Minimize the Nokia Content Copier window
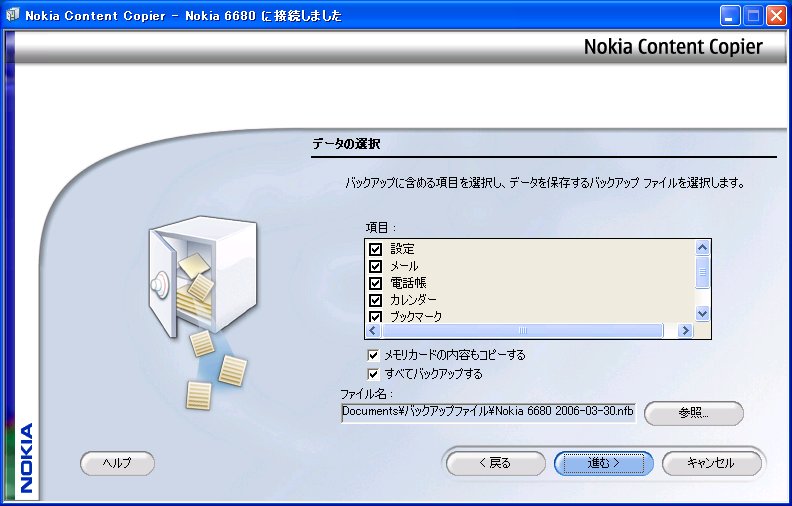792x506 pixels. 729,16
